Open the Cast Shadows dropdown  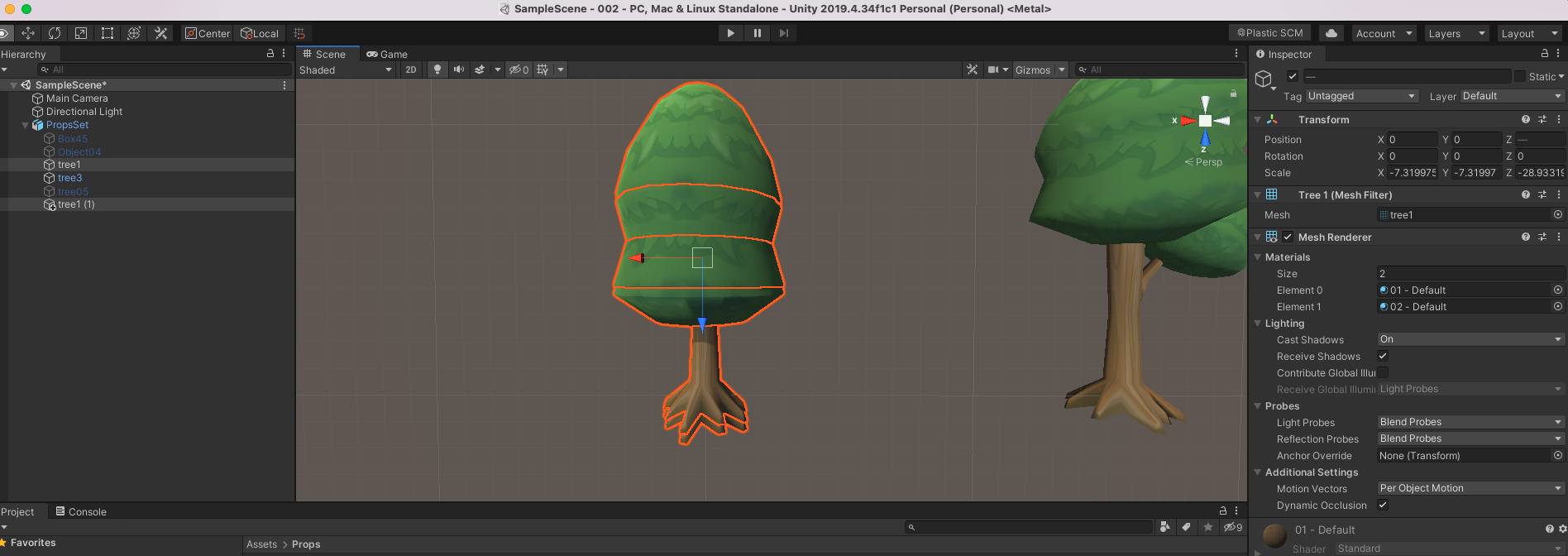[x=1470, y=339]
